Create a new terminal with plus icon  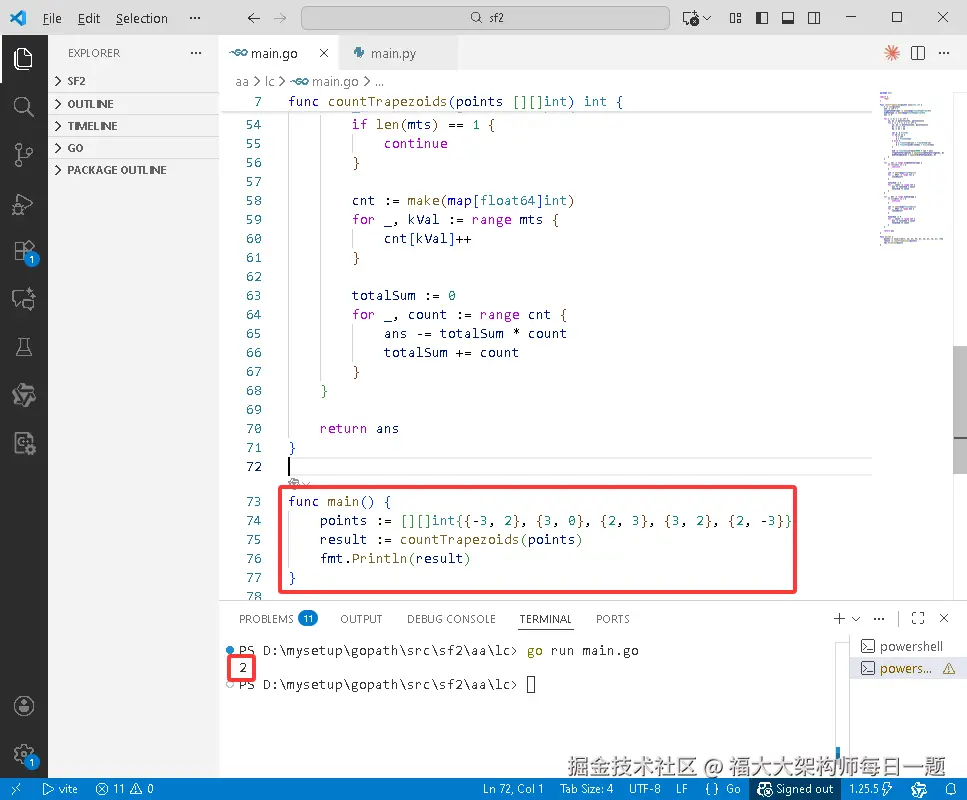tap(839, 618)
